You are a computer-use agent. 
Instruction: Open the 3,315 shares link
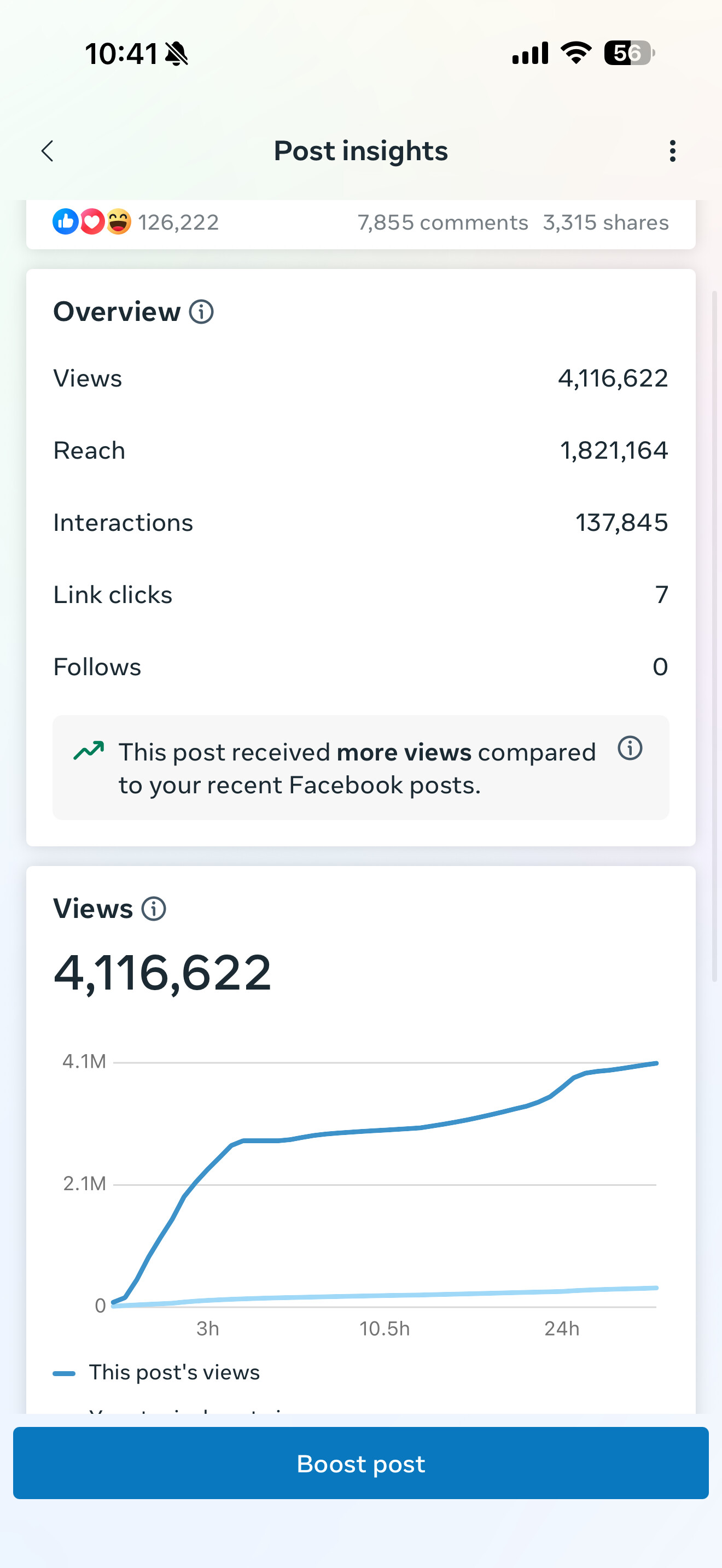click(605, 223)
